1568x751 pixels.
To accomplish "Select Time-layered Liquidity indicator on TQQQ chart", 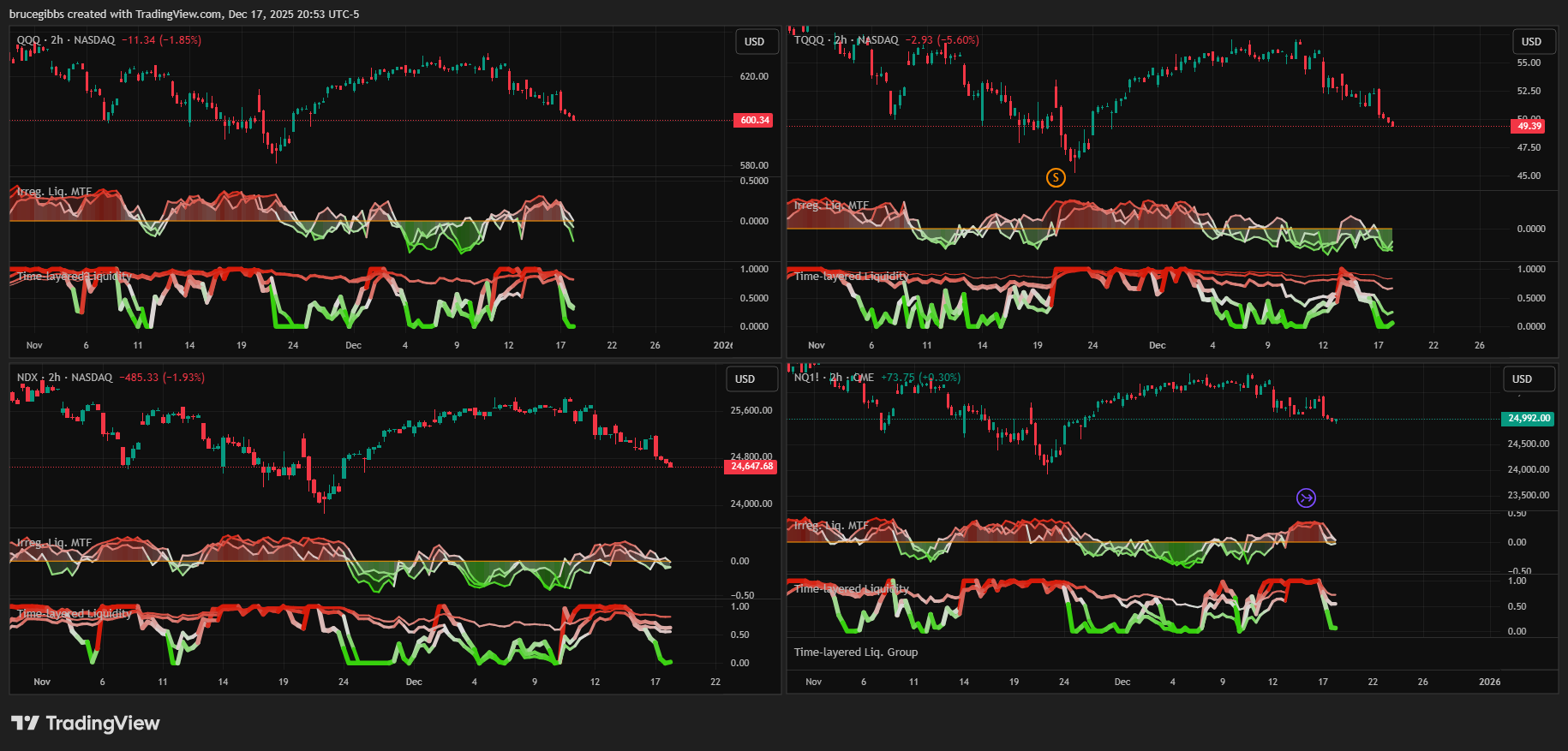I will click(851, 276).
